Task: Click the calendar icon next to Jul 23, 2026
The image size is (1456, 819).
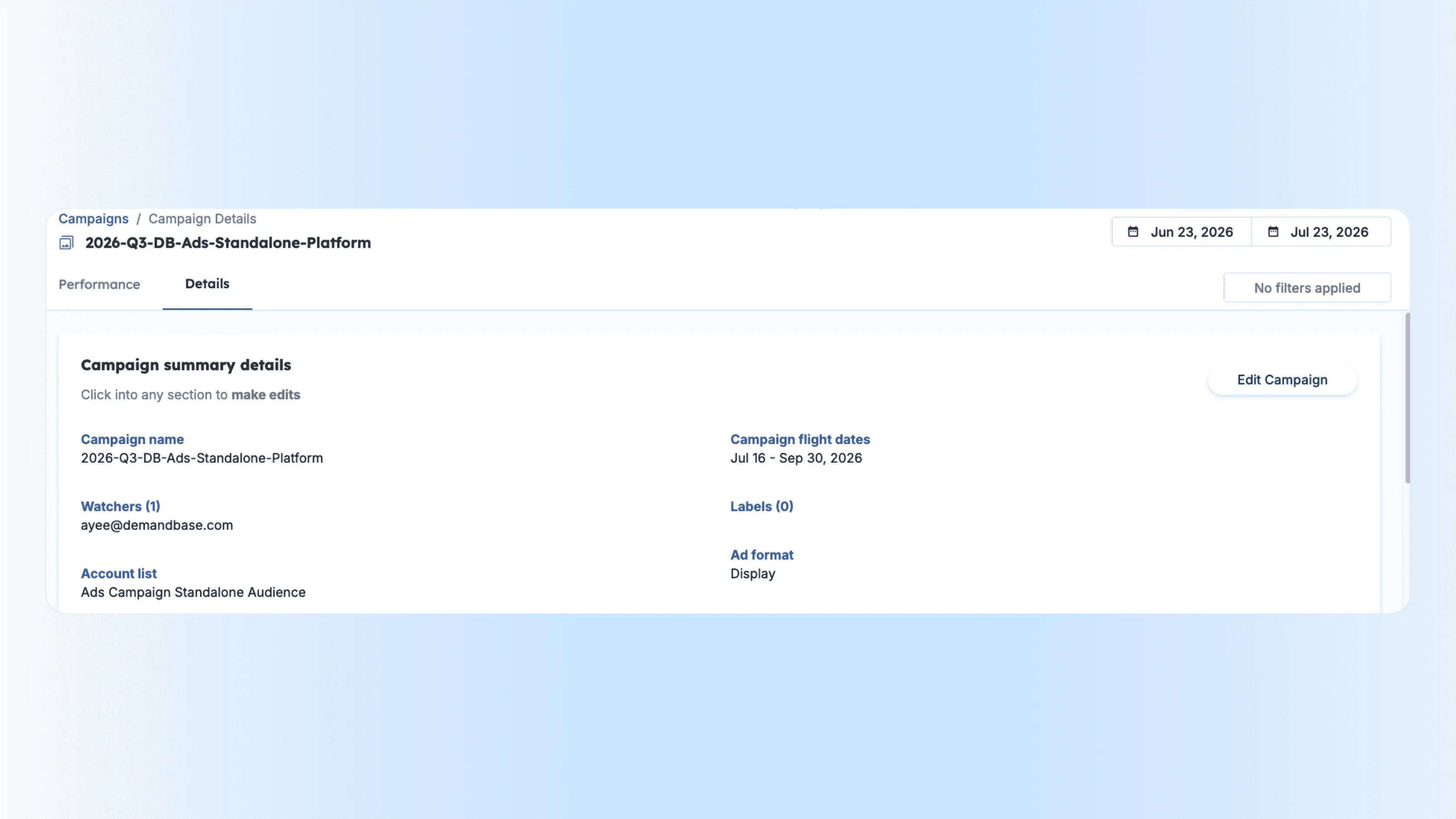Action: tap(1273, 232)
